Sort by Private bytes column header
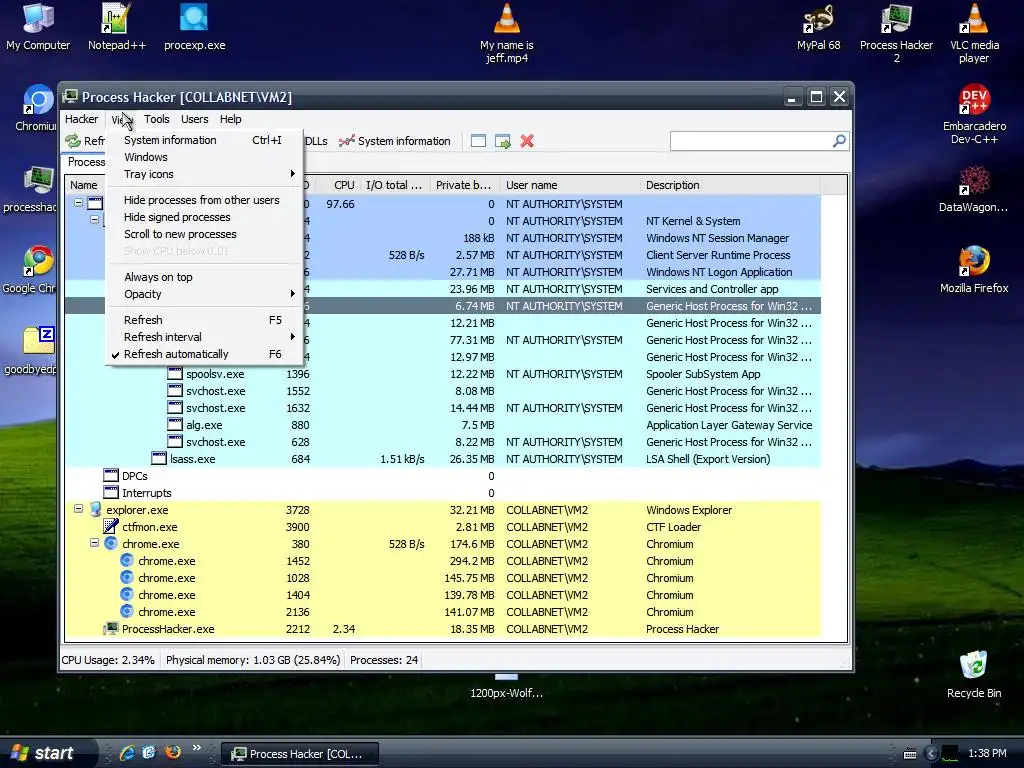 pyautogui.click(x=464, y=185)
